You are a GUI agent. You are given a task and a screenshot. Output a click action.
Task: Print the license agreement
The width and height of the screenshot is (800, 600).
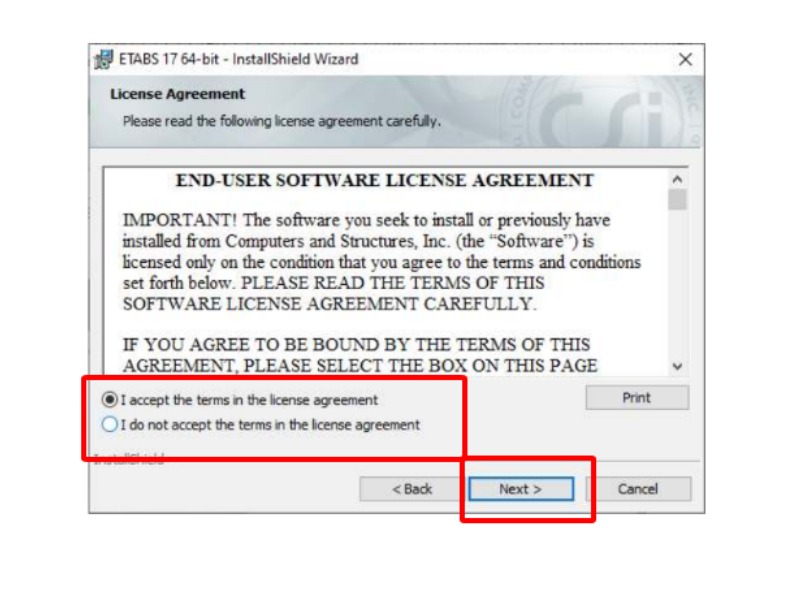(637, 397)
